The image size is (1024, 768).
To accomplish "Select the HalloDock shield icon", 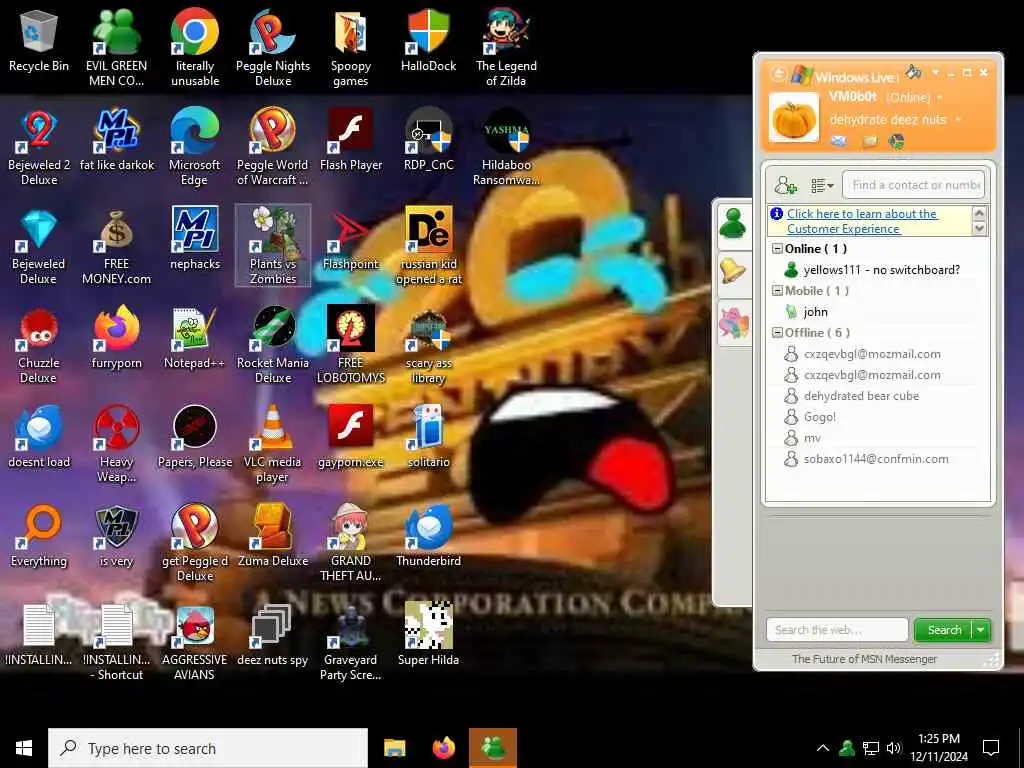I will (x=428, y=42).
